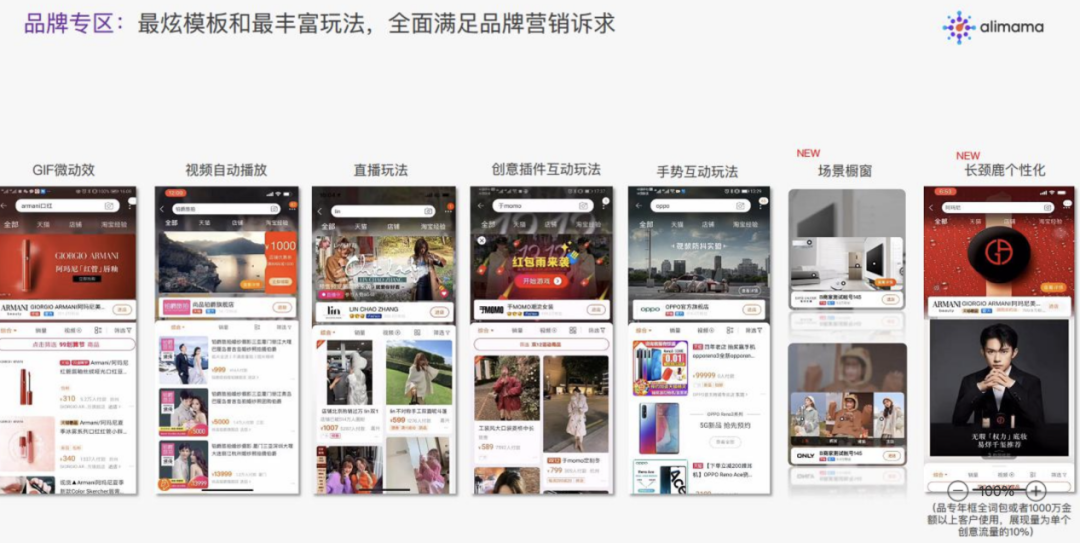Tap camera icon in 于momo search bar

tap(583, 205)
